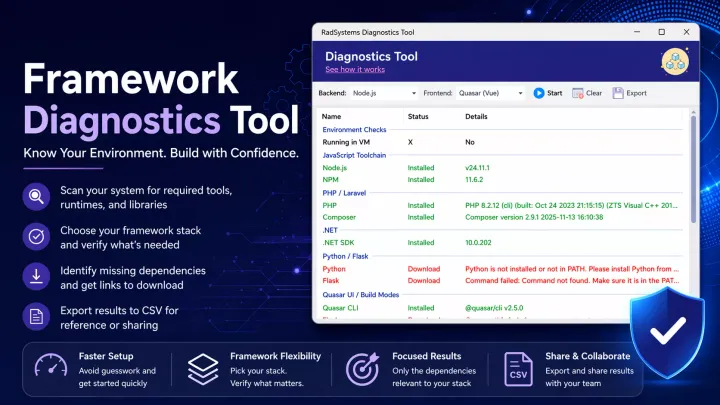Select the Python / Flask group header
This screenshot has width=720, height=405.
pos(345,256)
